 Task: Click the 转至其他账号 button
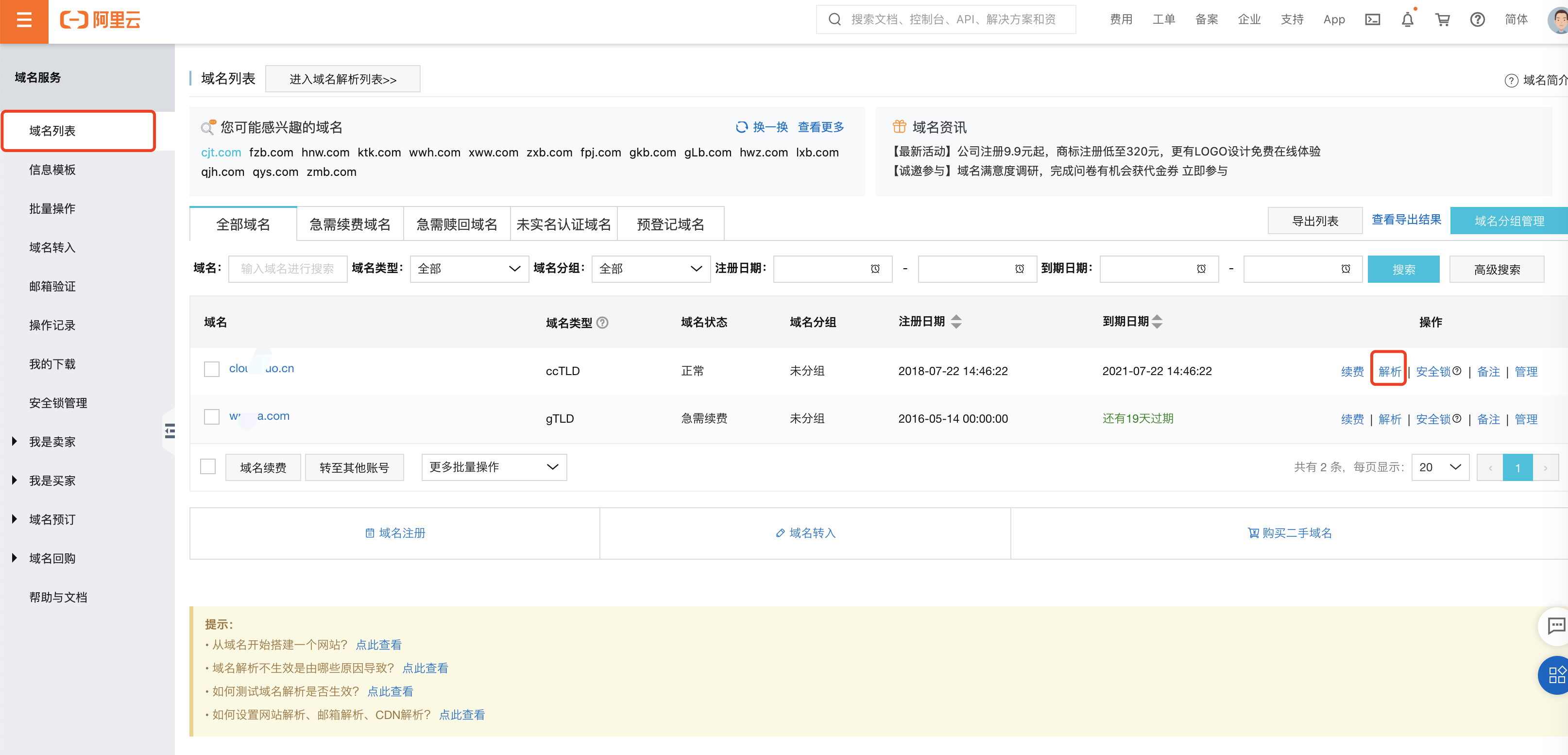pos(354,467)
